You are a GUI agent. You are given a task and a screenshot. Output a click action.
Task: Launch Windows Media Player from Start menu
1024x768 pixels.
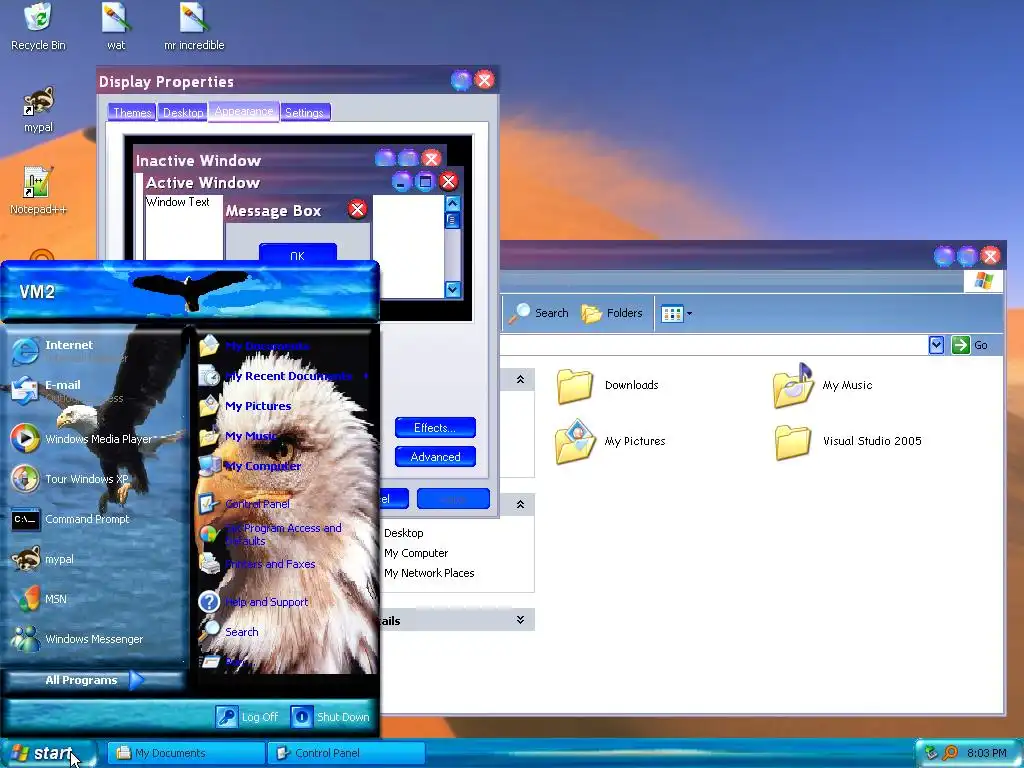click(95, 439)
